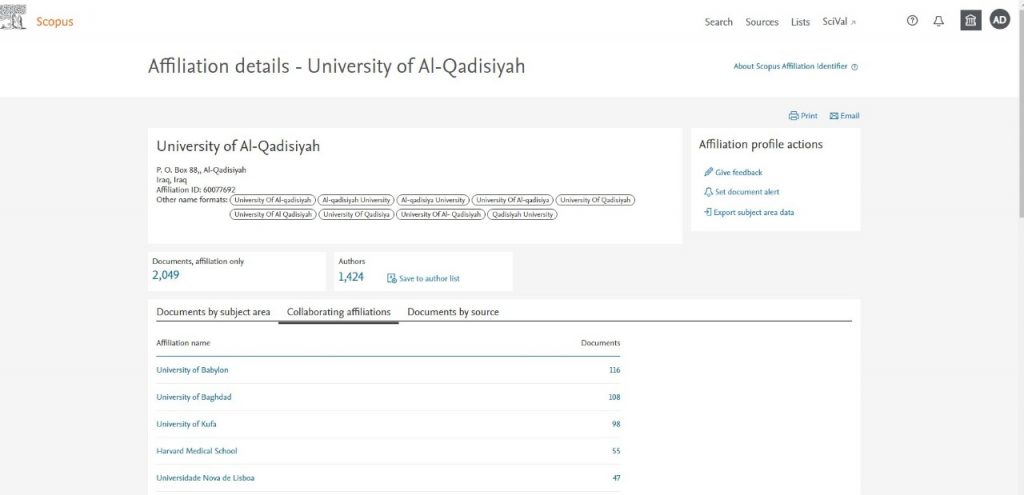Click 'University Of Qadisiya' name chip
The width and height of the screenshot is (1024, 495).
point(356,214)
